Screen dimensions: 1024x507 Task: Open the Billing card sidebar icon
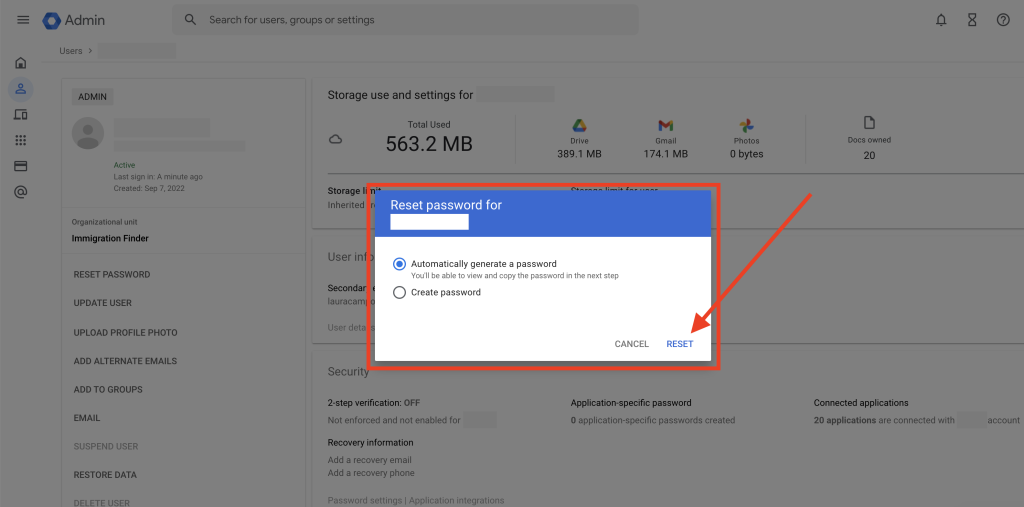(21, 166)
